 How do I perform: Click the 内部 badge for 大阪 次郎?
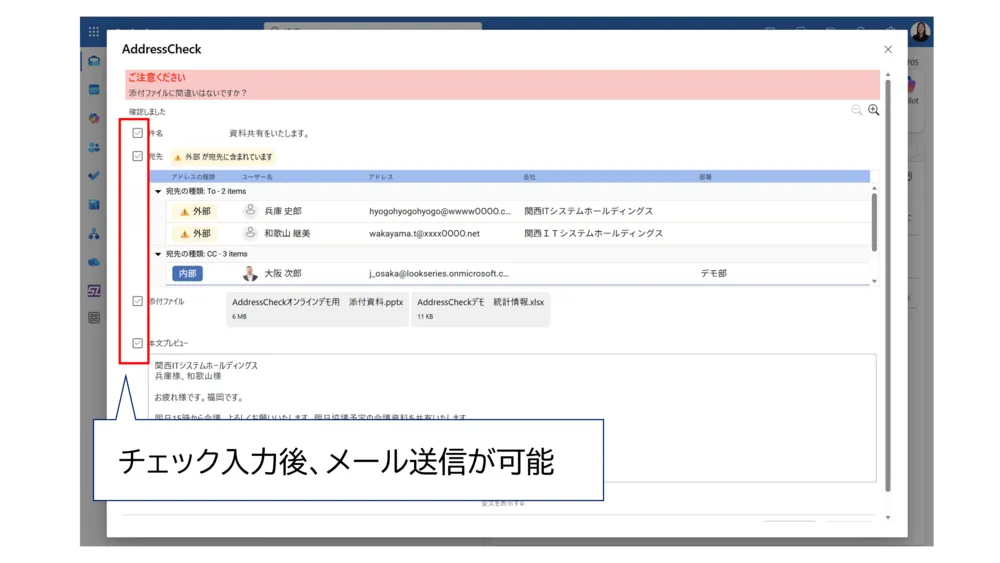click(188, 274)
